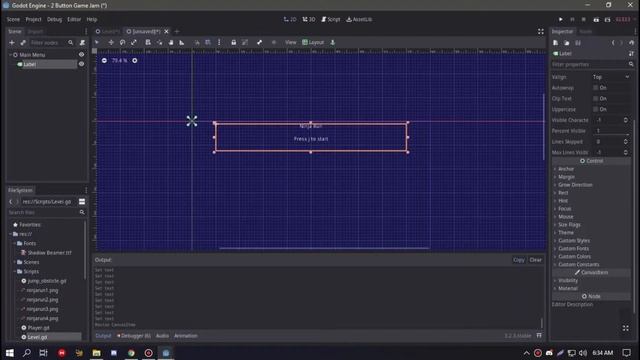Click the Play Scene clapper icon

tap(596, 19)
